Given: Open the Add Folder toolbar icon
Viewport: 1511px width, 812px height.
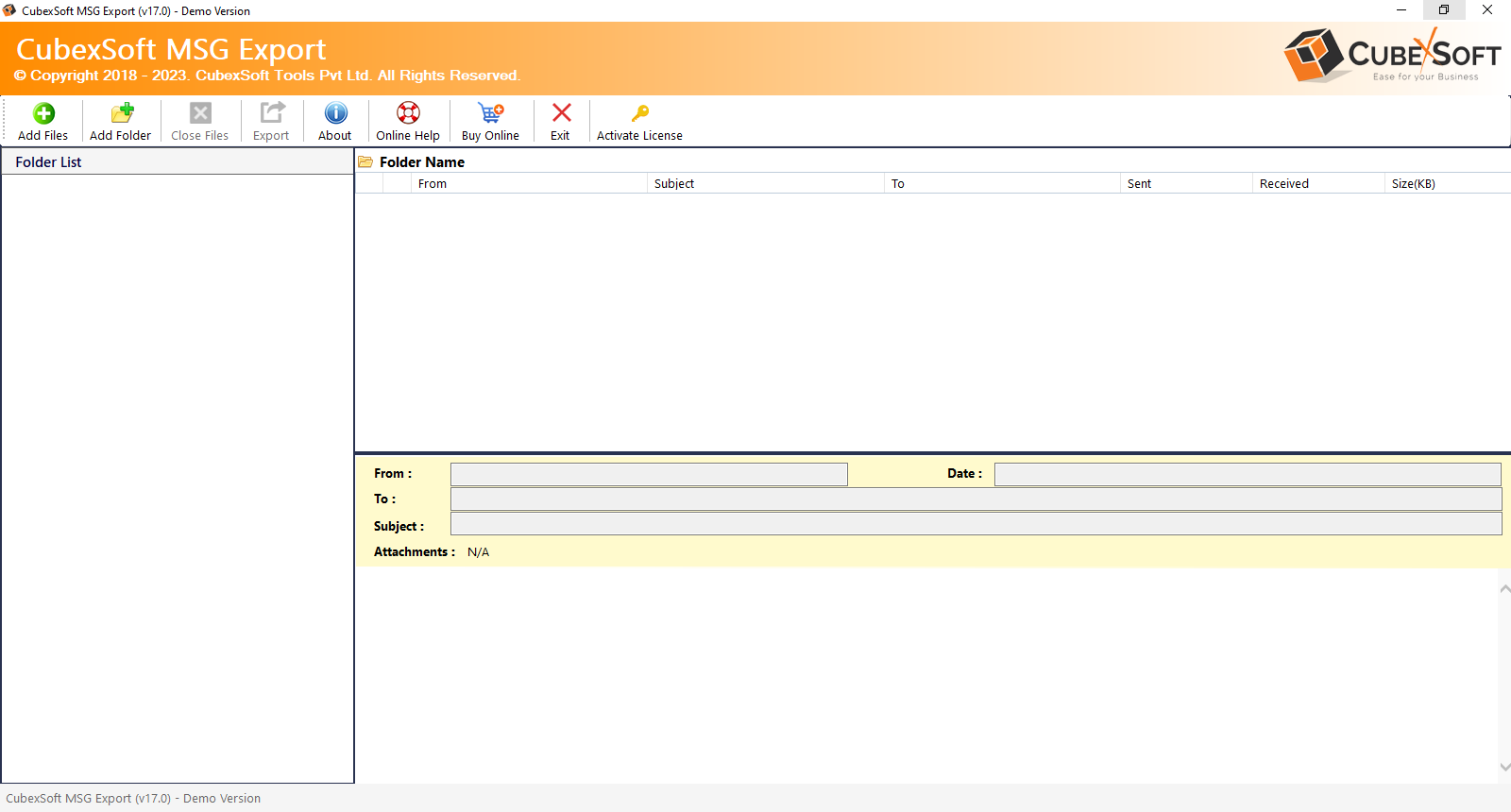Looking at the screenshot, I should coord(121,113).
